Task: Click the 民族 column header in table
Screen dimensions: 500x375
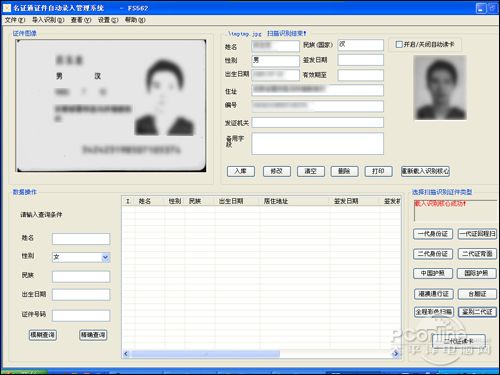Action: click(x=200, y=201)
